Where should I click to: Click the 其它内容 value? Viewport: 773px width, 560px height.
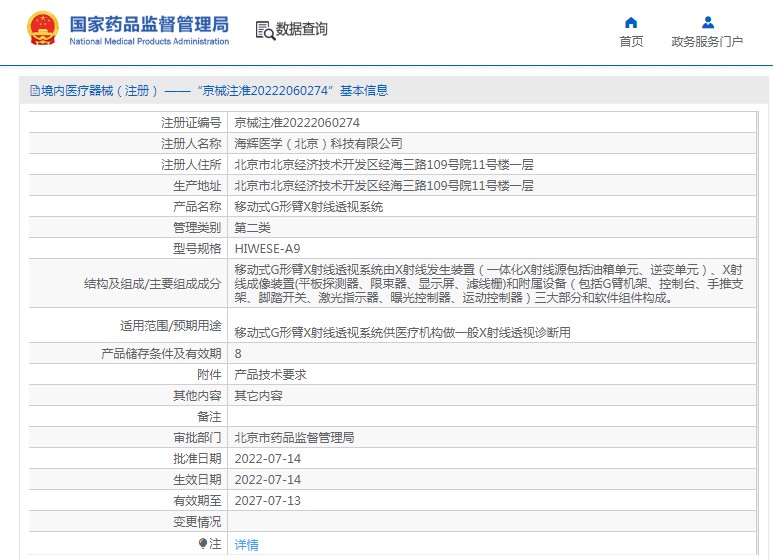click(x=258, y=395)
